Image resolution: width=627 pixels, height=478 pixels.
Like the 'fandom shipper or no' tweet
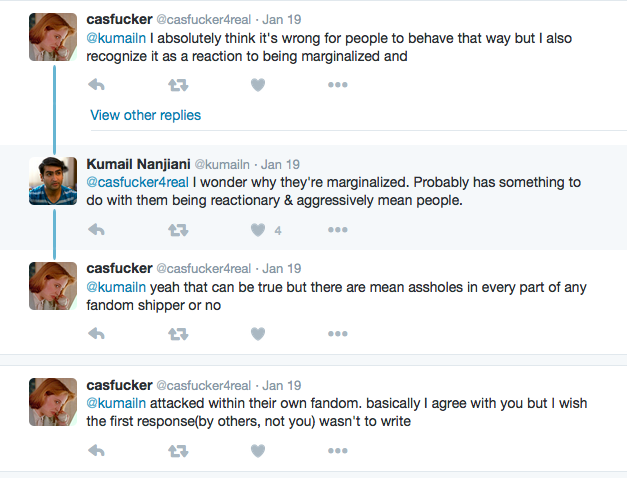(258, 334)
